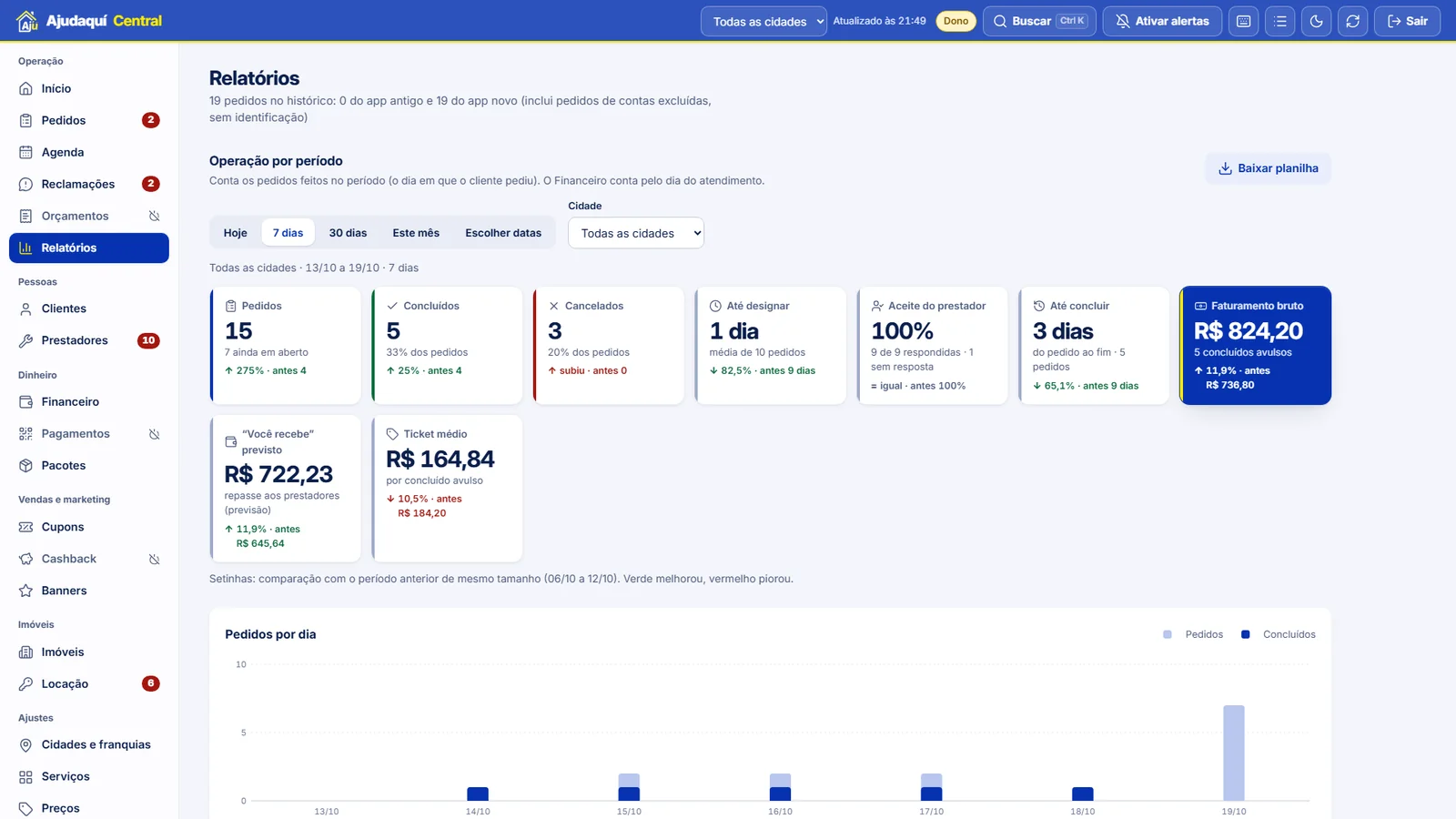This screenshot has height=819, width=1456.
Task: Click the muted bell icon beside Cashback
Action: tap(155, 559)
